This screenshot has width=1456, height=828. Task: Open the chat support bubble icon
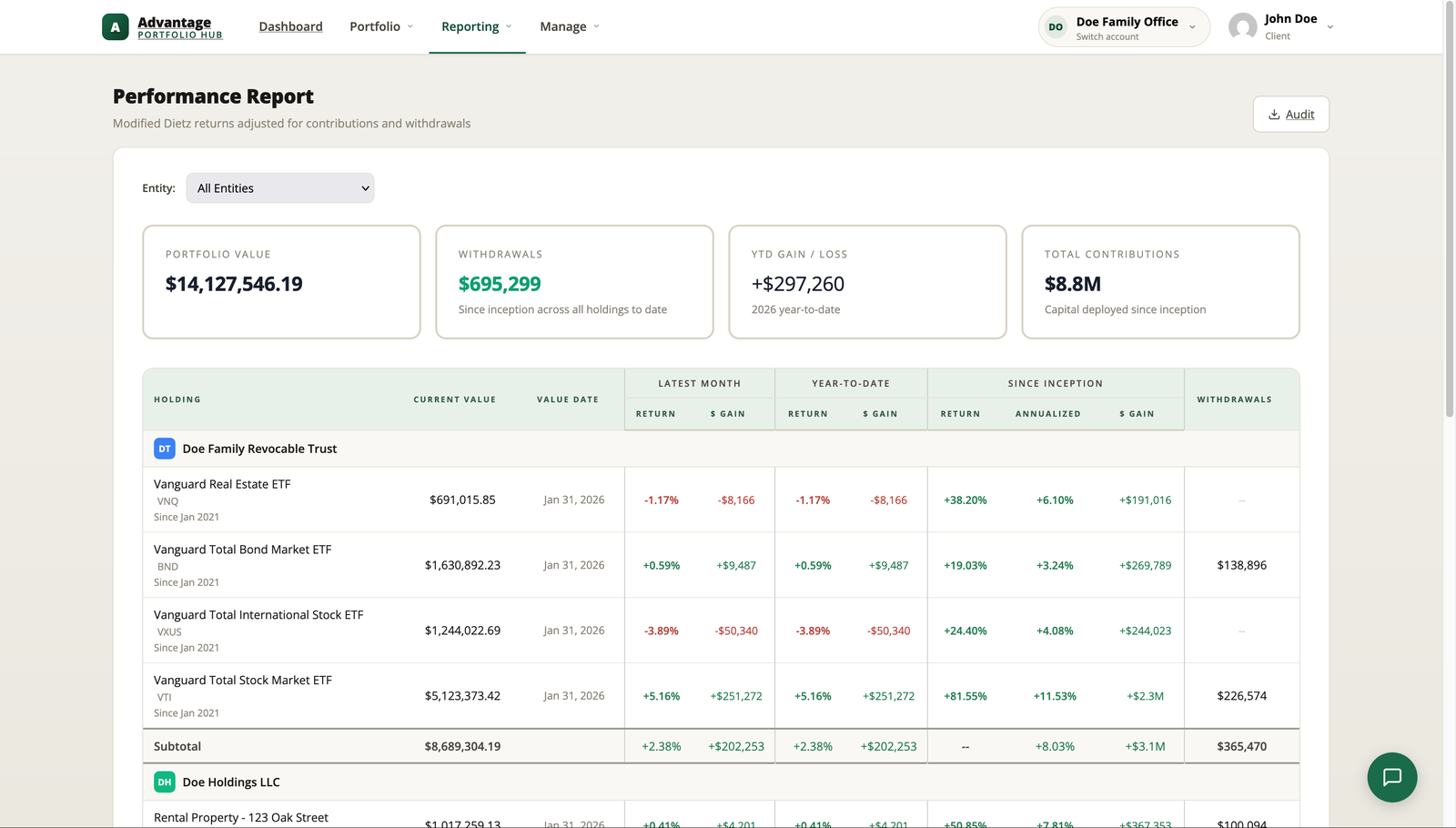coord(1392,777)
